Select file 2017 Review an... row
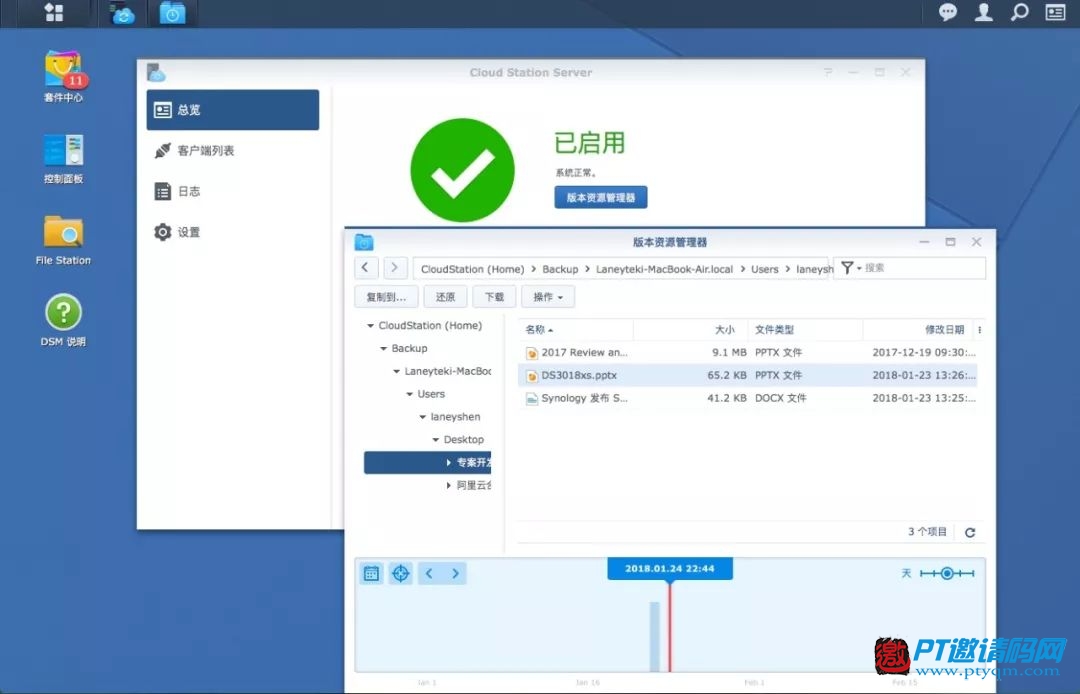The width and height of the screenshot is (1080, 694). click(x=747, y=353)
